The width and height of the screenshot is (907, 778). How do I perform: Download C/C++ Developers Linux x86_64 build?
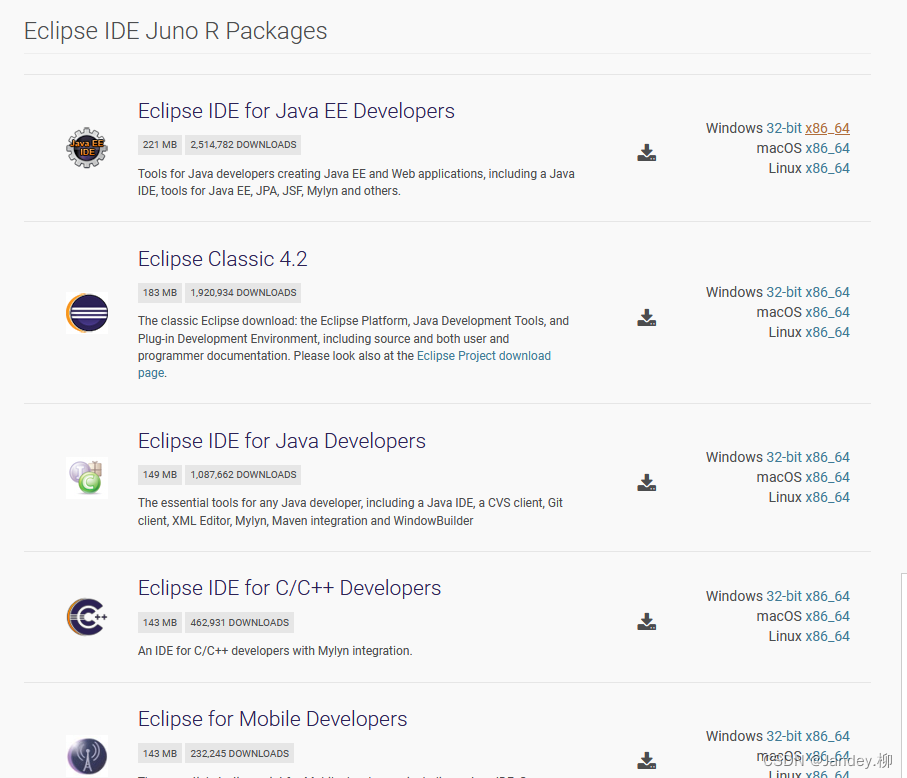(x=827, y=637)
